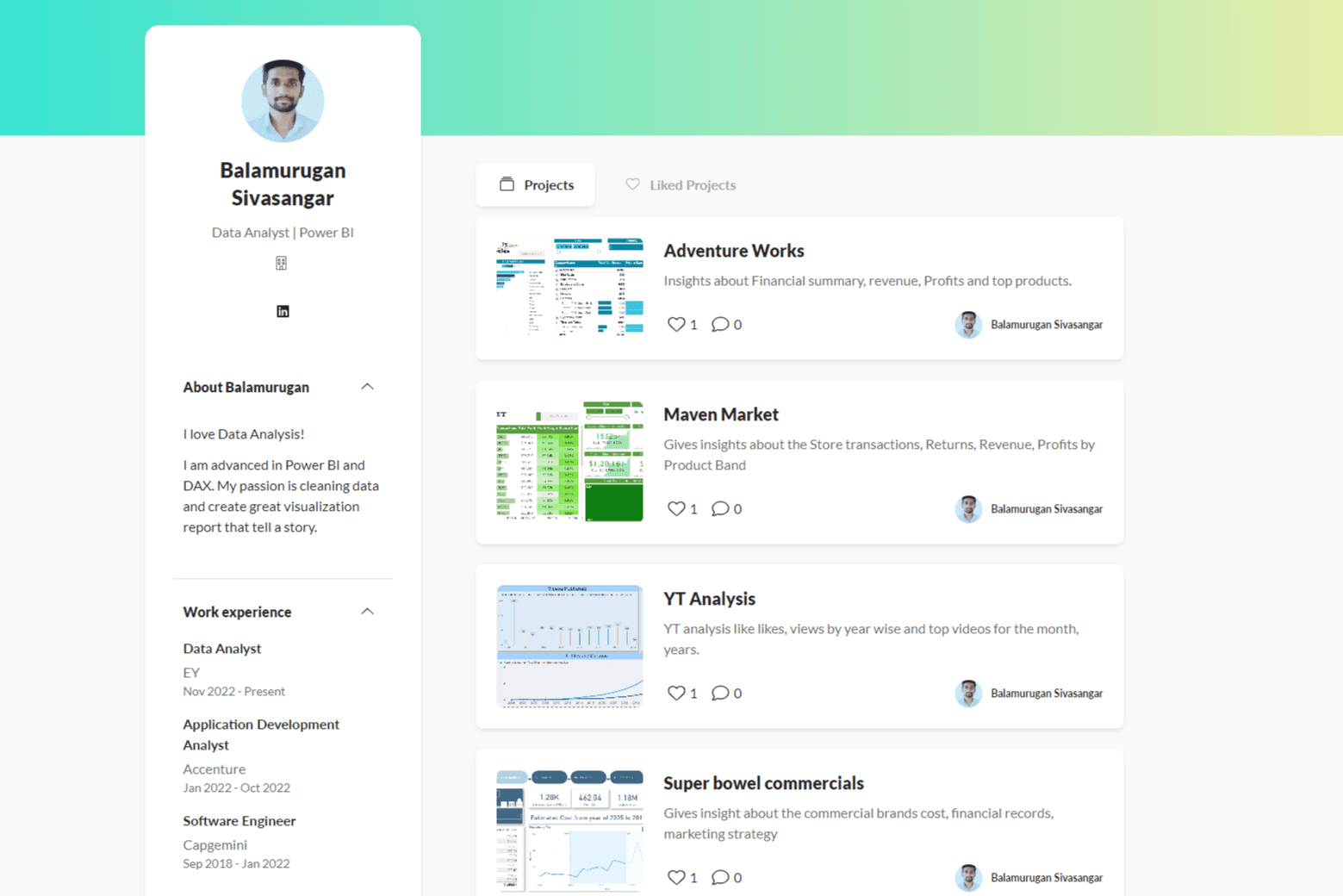Click author avatar on YT Analysis card

[968, 694]
